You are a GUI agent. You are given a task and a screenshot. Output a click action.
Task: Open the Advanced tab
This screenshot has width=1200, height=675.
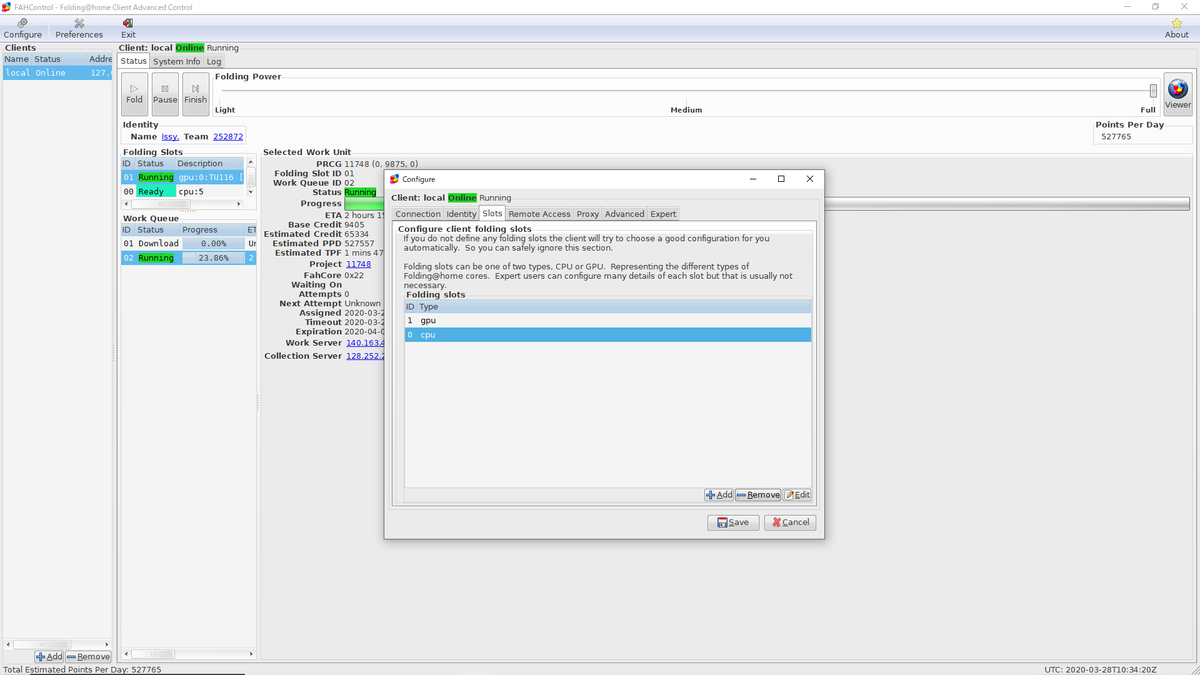click(624, 214)
